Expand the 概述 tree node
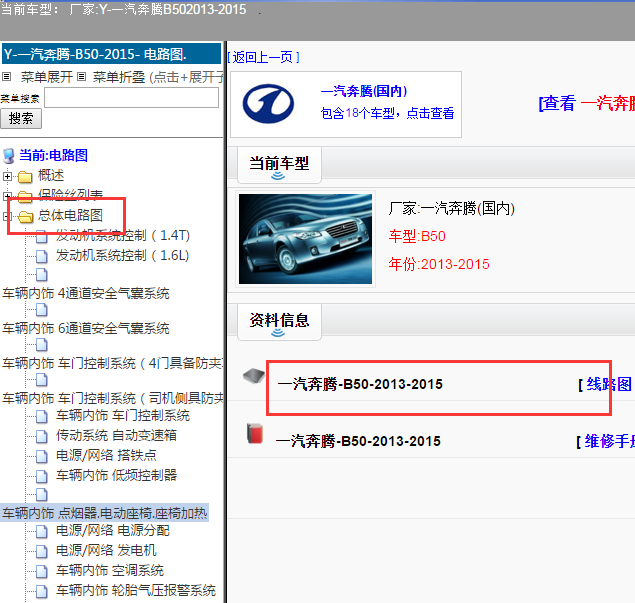The image size is (635, 603). coord(7,176)
